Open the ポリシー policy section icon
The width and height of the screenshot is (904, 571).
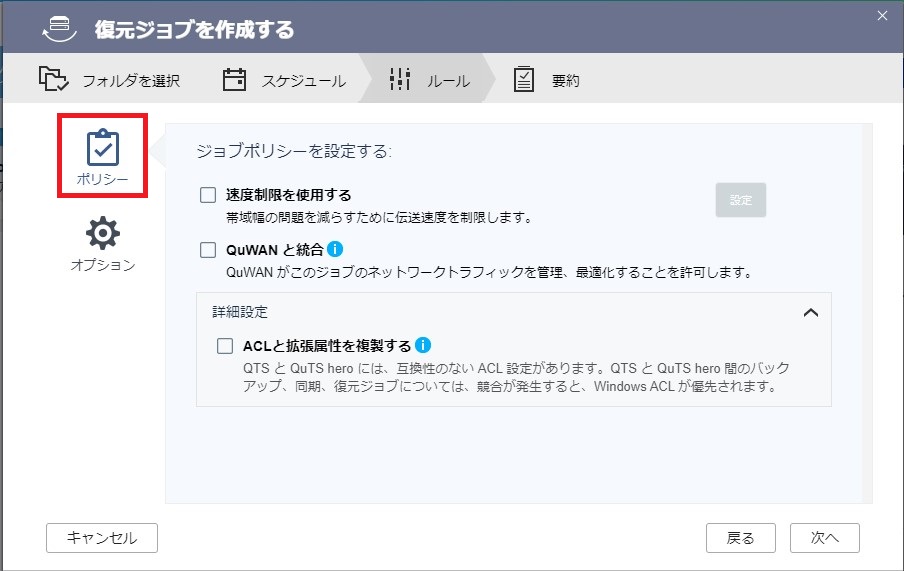(x=103, y=148)
